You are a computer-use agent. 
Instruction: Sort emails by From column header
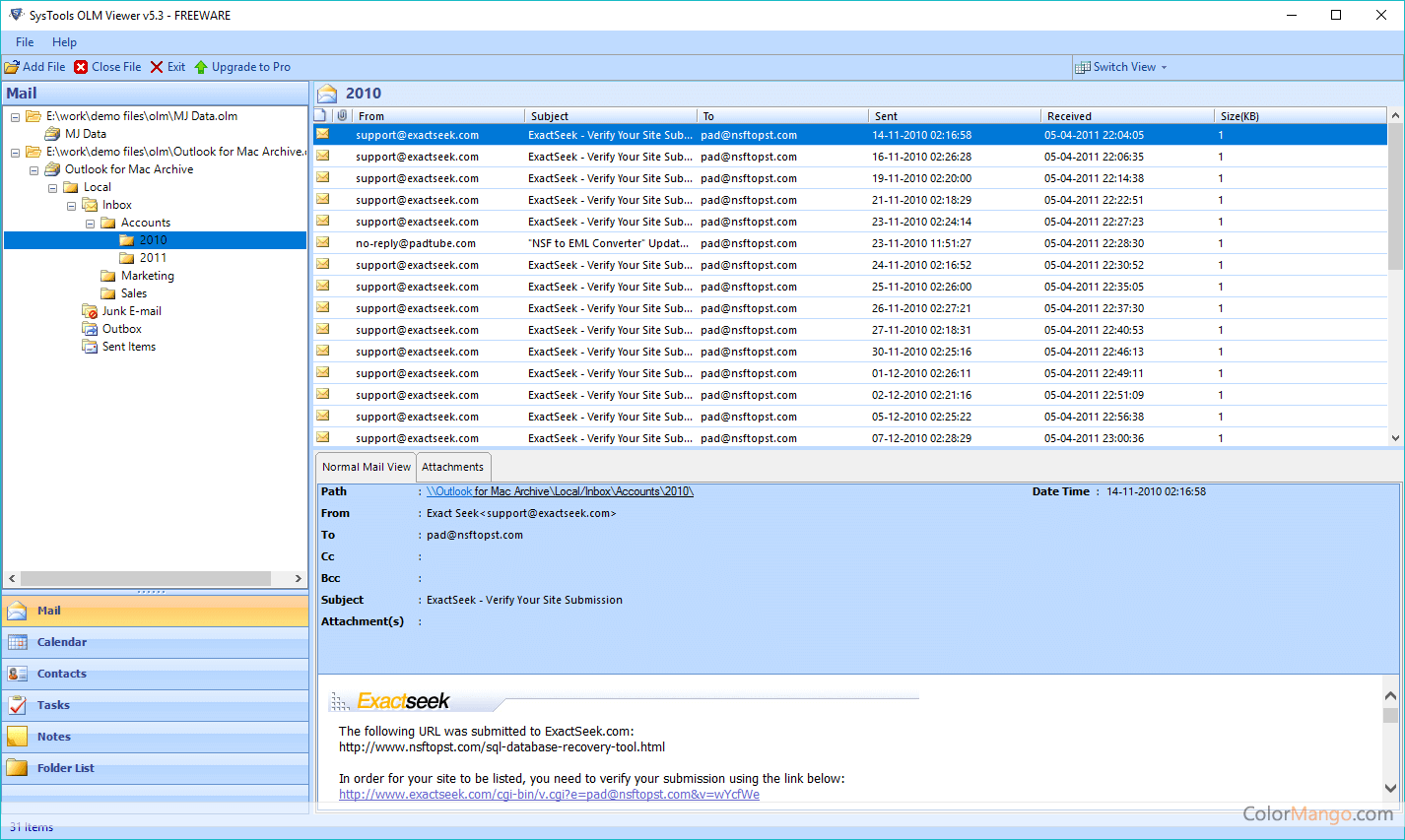437,115
